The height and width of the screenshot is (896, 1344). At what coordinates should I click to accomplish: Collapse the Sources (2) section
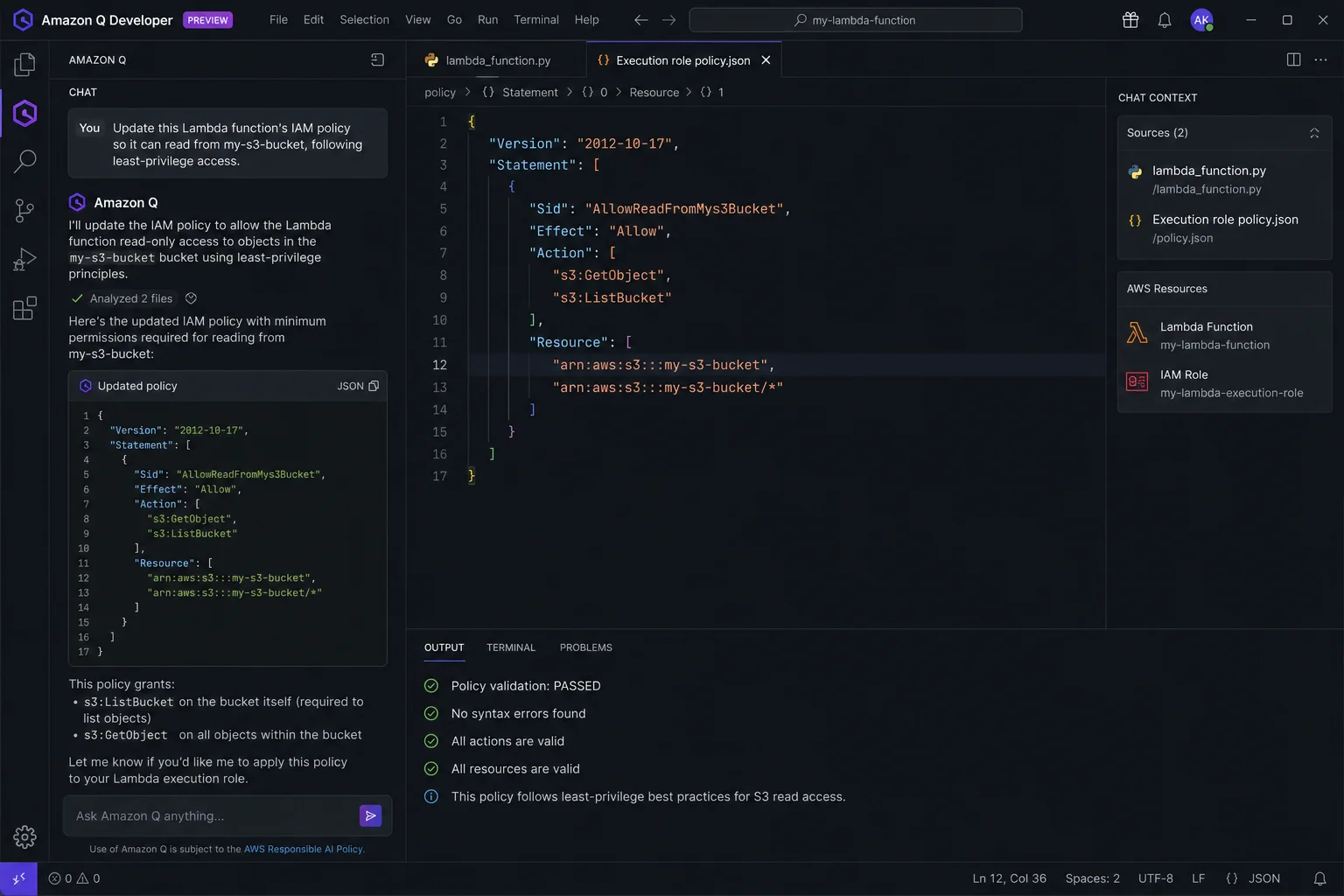coord(1314,133)
